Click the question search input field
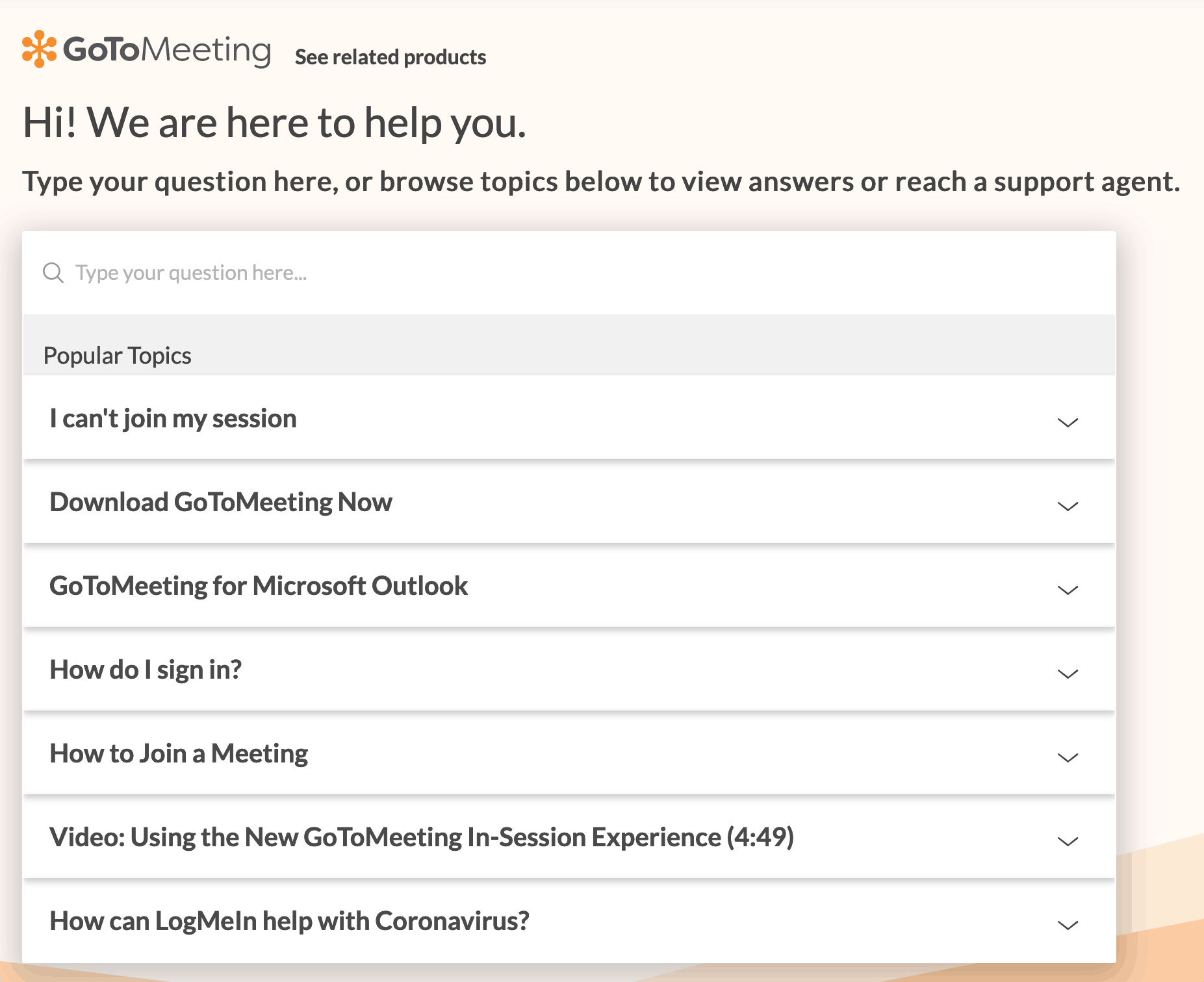The height and width of the screenshot is (982, 1204). tap(325, 272)
